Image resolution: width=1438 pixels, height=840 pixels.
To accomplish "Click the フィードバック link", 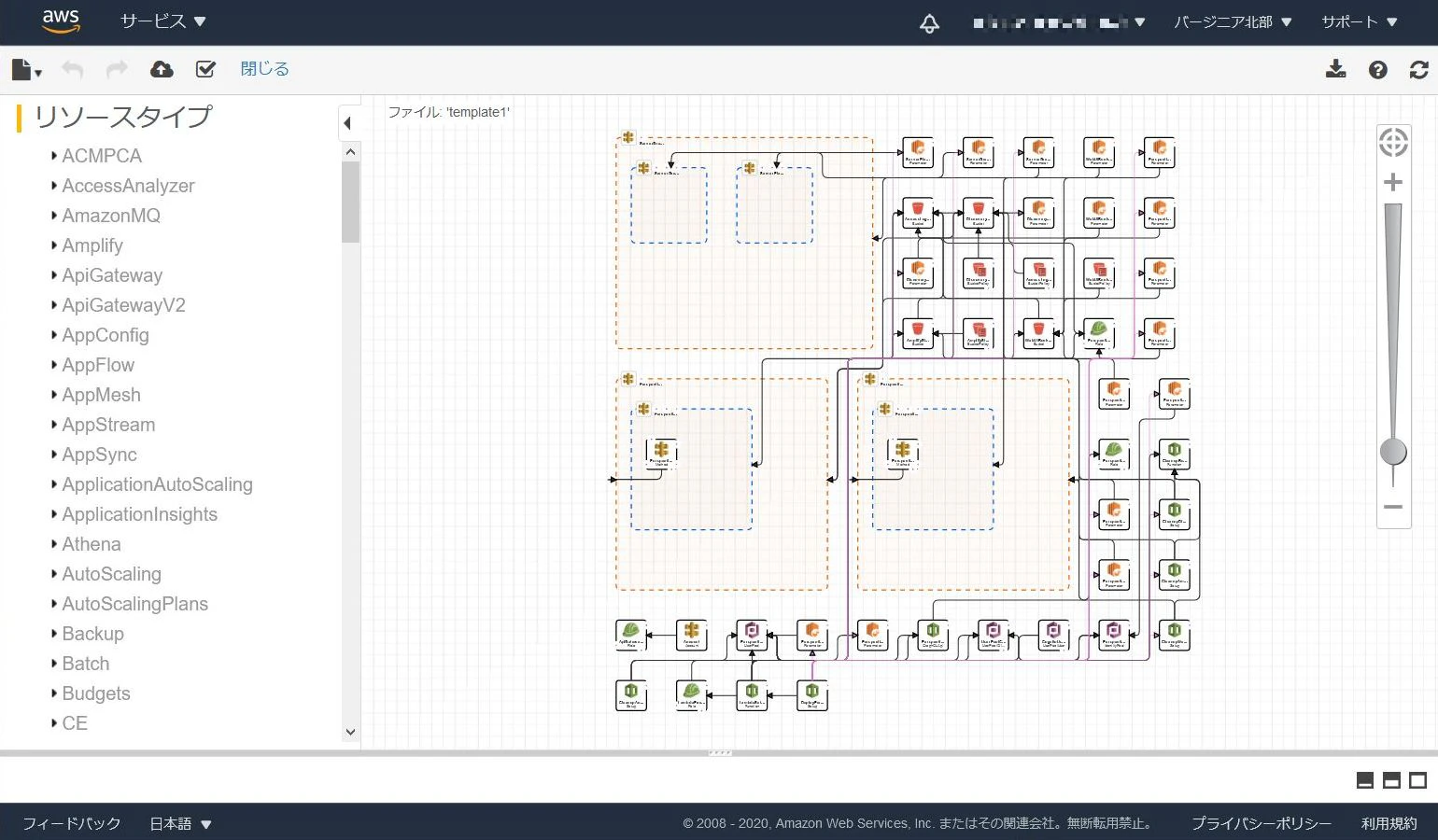I will (x=72, y=823).
